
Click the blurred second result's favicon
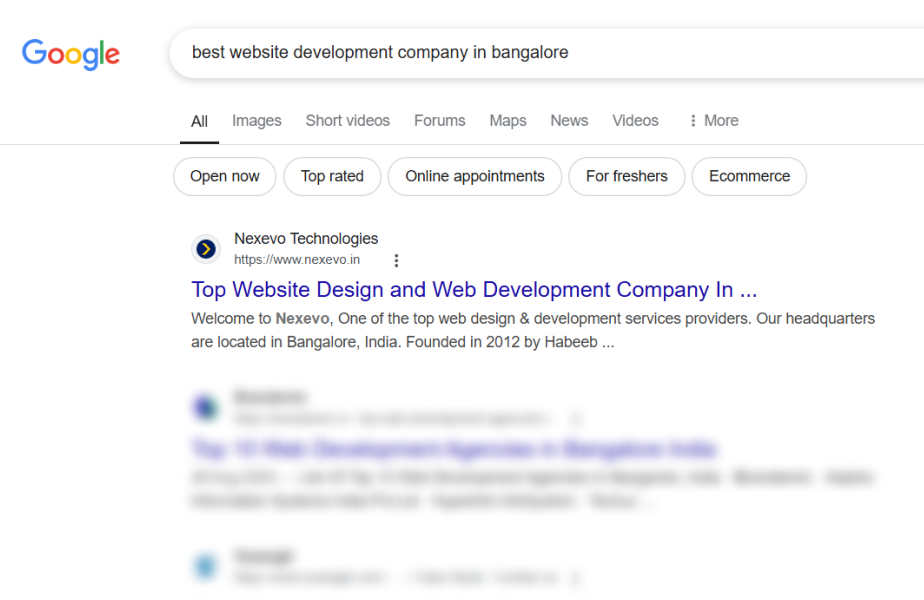click(x=206, y=407)
